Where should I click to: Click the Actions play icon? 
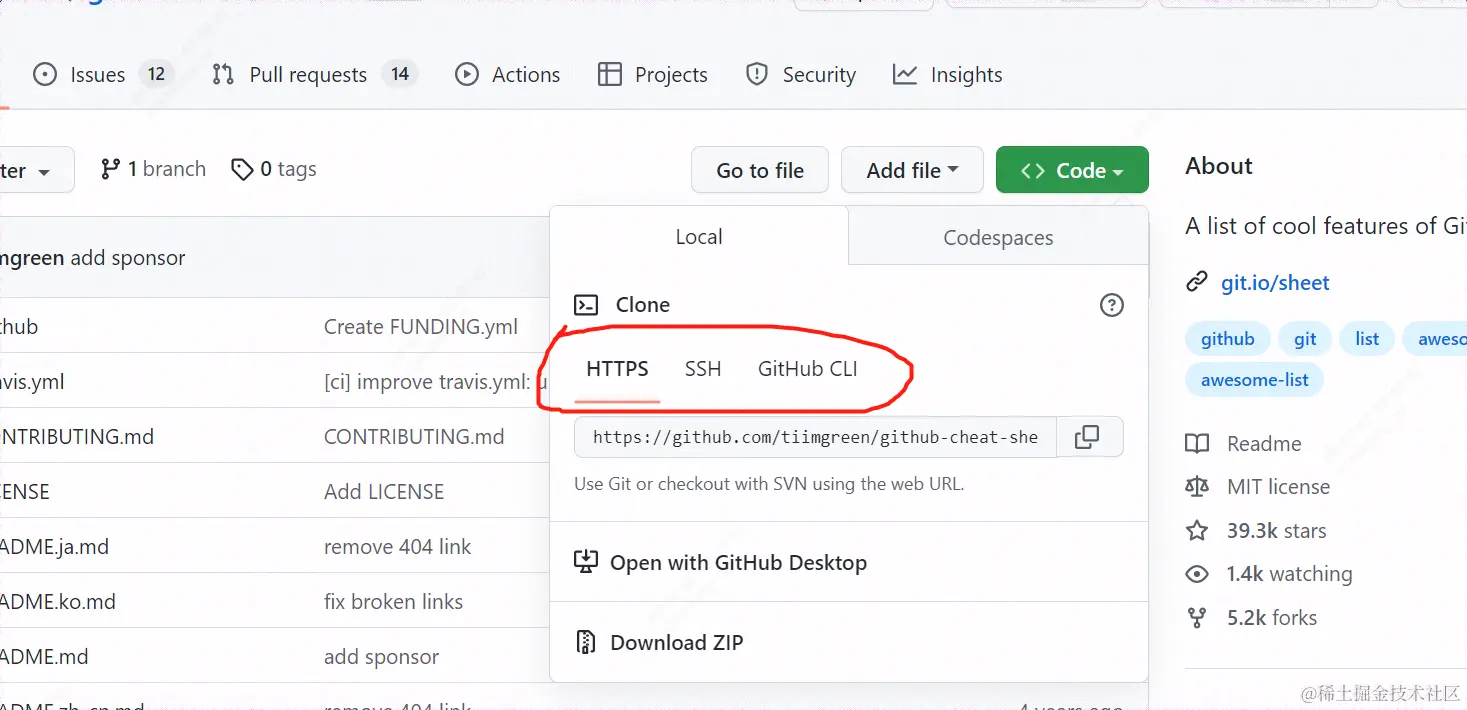pyautogui.click(x=467, y=75)
